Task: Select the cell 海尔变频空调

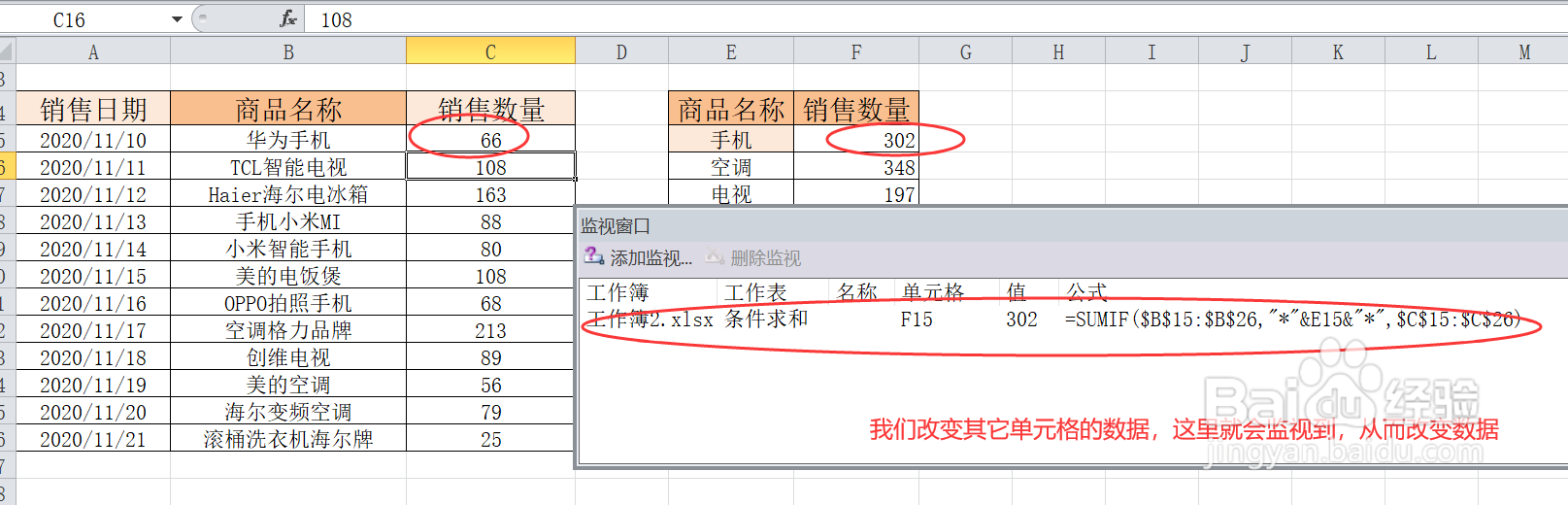Action: tap(288, 412)
